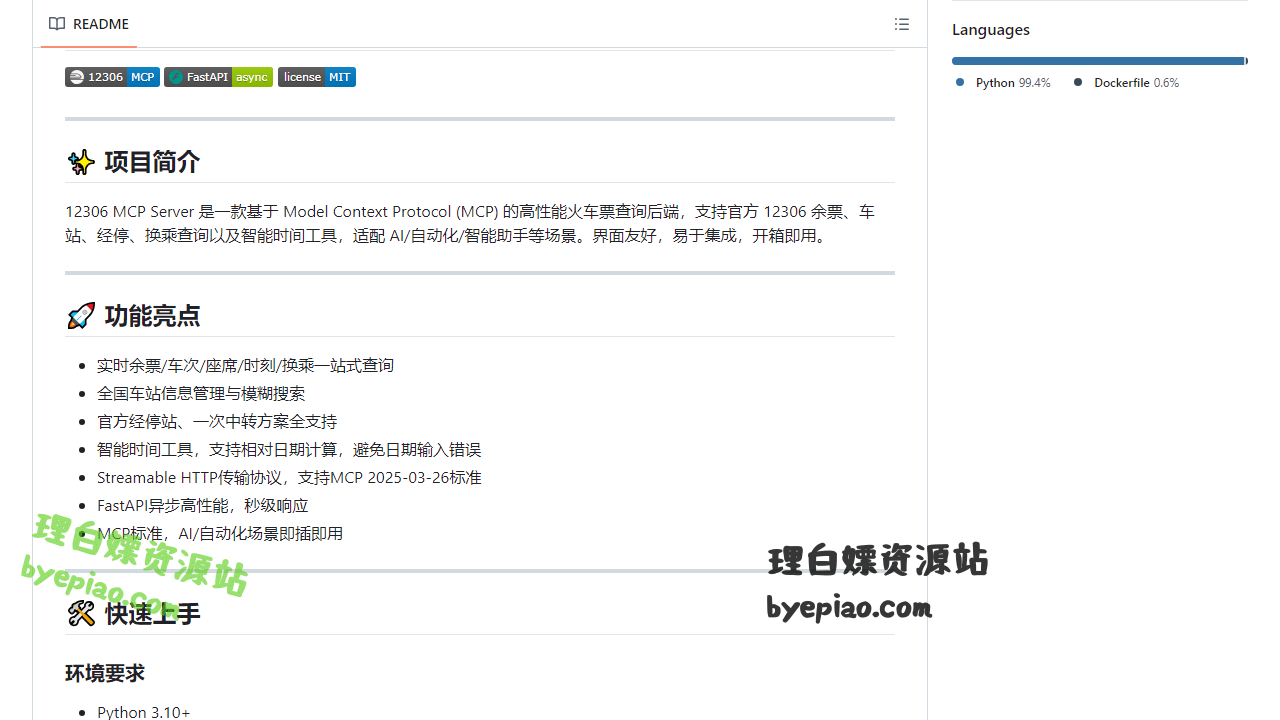Click the bullet starting 'Streamable HTTP传输协议'
Image resolution: width=1280 pixels, height=720 pixels.
click(289, 478)
